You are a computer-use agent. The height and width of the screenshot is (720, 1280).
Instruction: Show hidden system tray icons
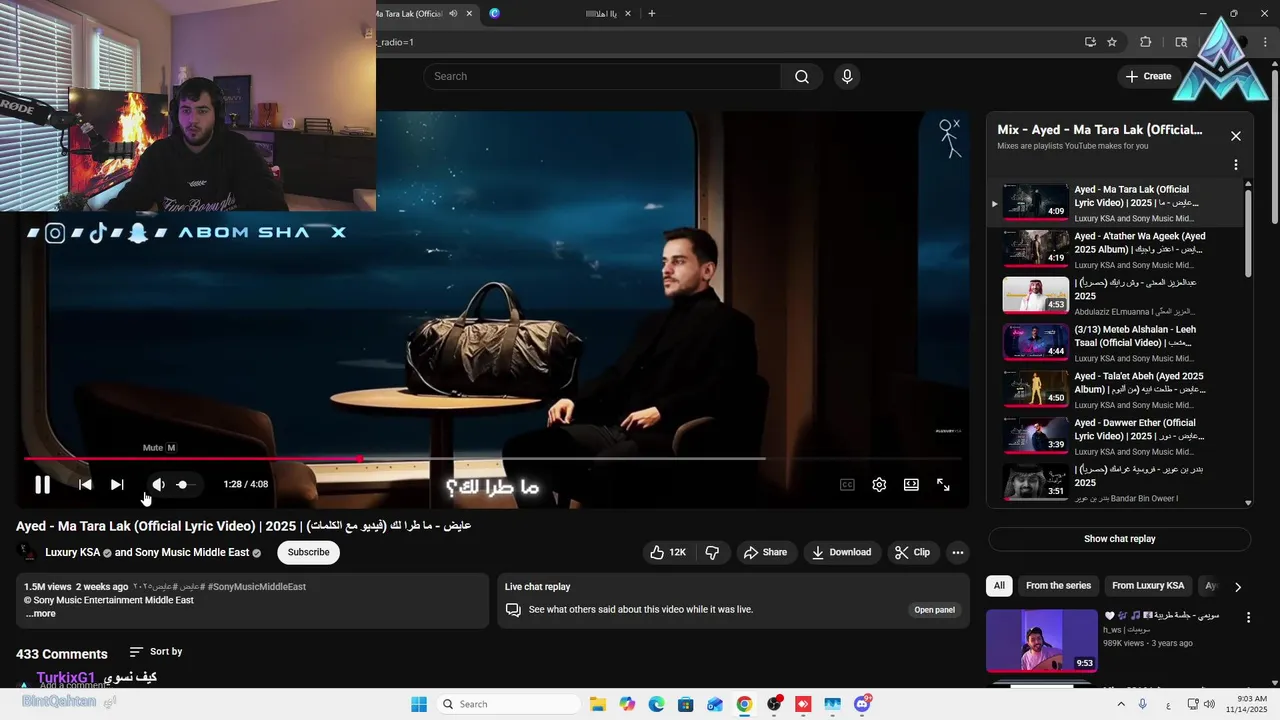[1121, 704]
